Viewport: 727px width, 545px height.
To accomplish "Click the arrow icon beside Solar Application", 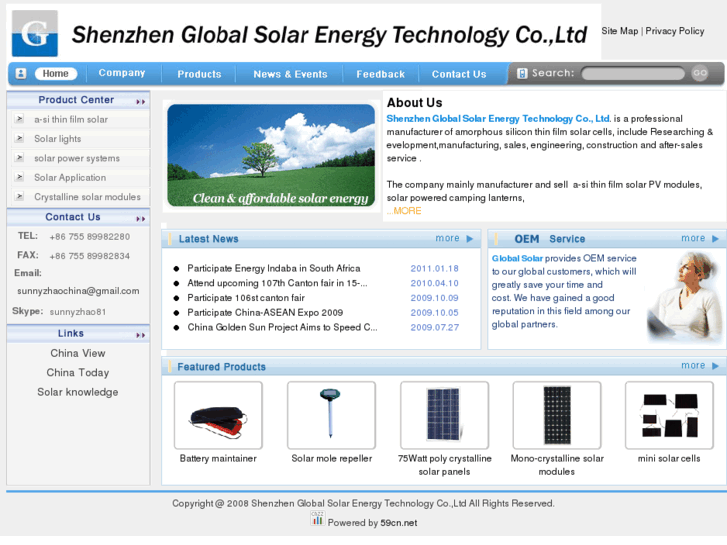I will [19, 177].
